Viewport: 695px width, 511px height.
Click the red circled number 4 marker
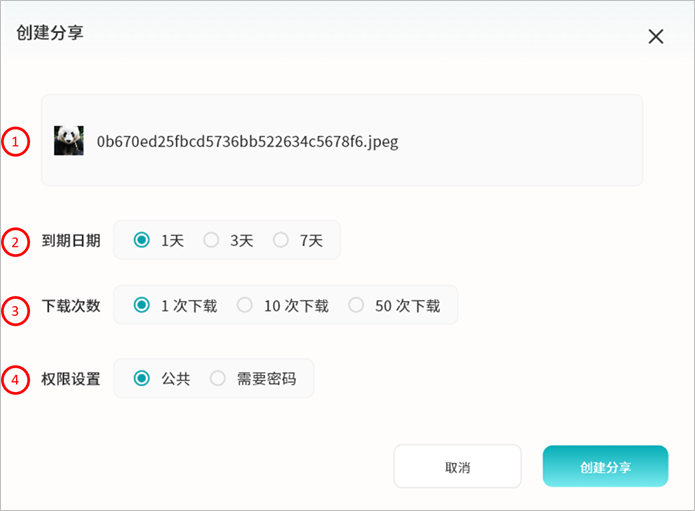(x=15, y=380)
